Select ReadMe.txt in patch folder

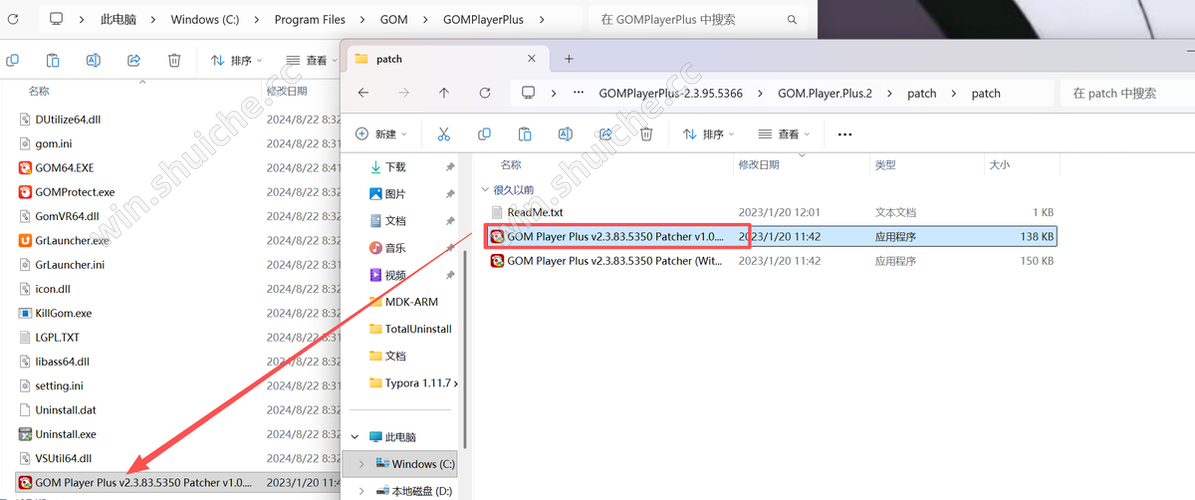(527, 212)
